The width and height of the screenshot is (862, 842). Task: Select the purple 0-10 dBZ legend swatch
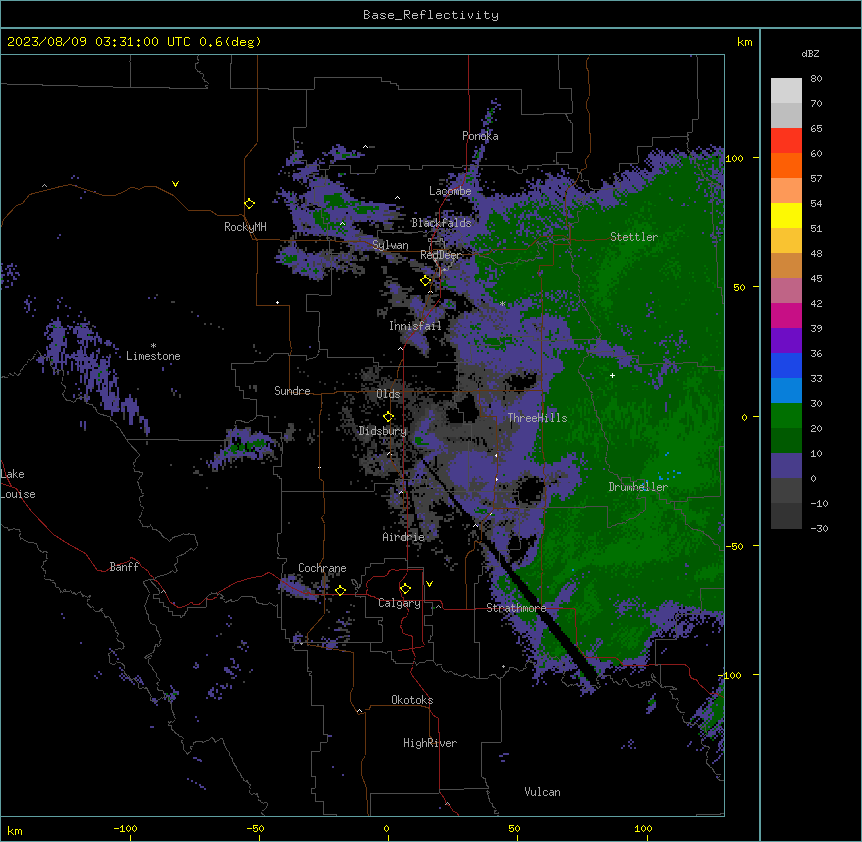click(x=786, y=466)
